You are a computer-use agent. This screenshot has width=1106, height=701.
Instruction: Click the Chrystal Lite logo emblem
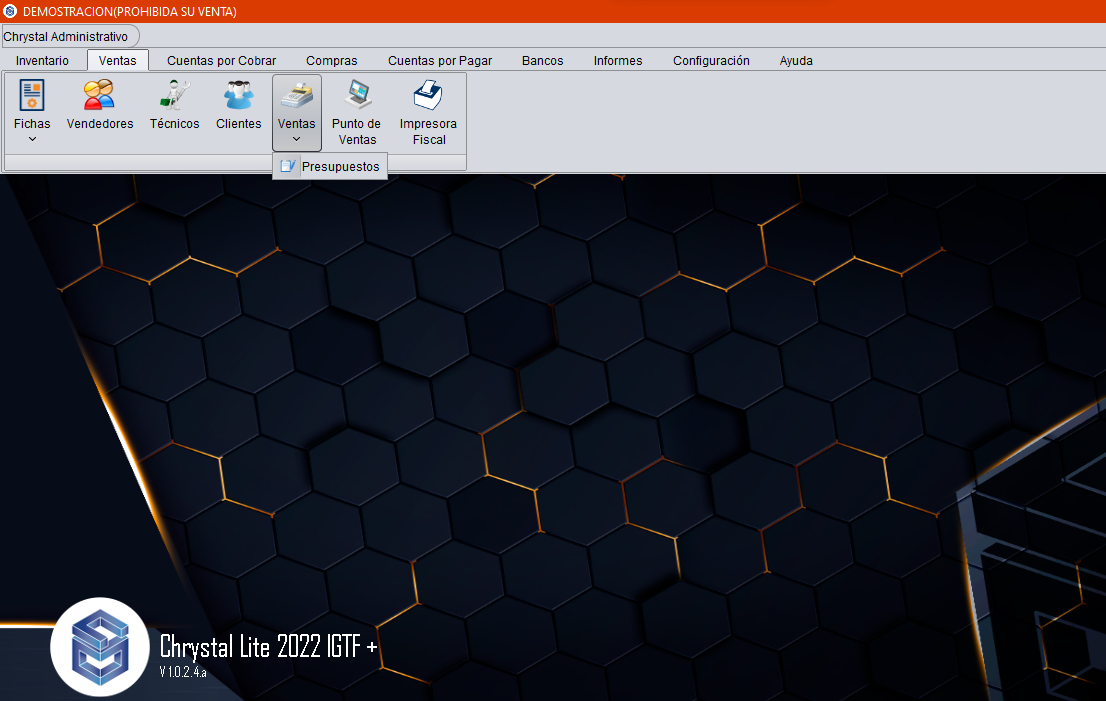pyautogui.click(x=99, y=647)
